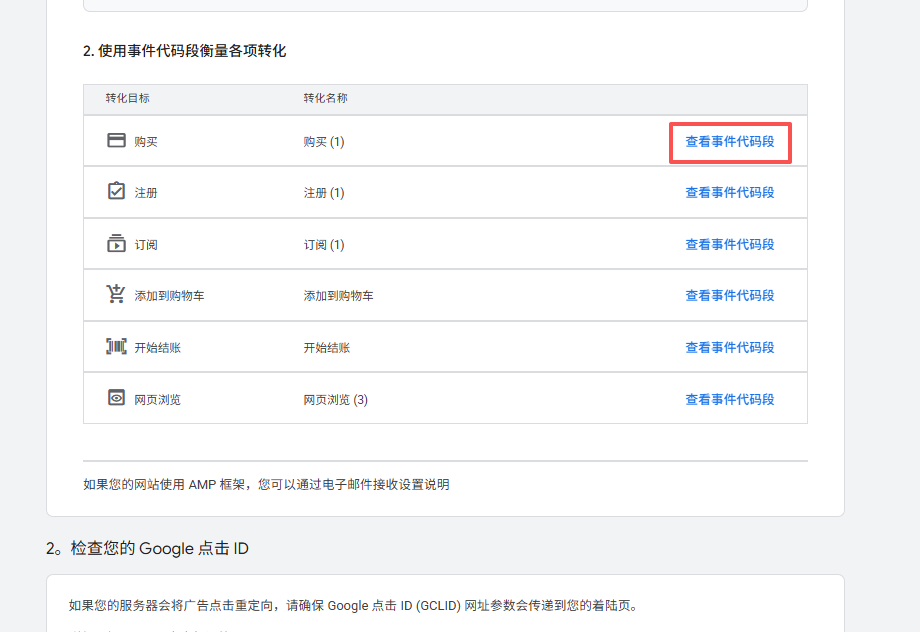View the event snippet for 添加到购物车
The height and width of the screenshot is (632, 920).
729,296
